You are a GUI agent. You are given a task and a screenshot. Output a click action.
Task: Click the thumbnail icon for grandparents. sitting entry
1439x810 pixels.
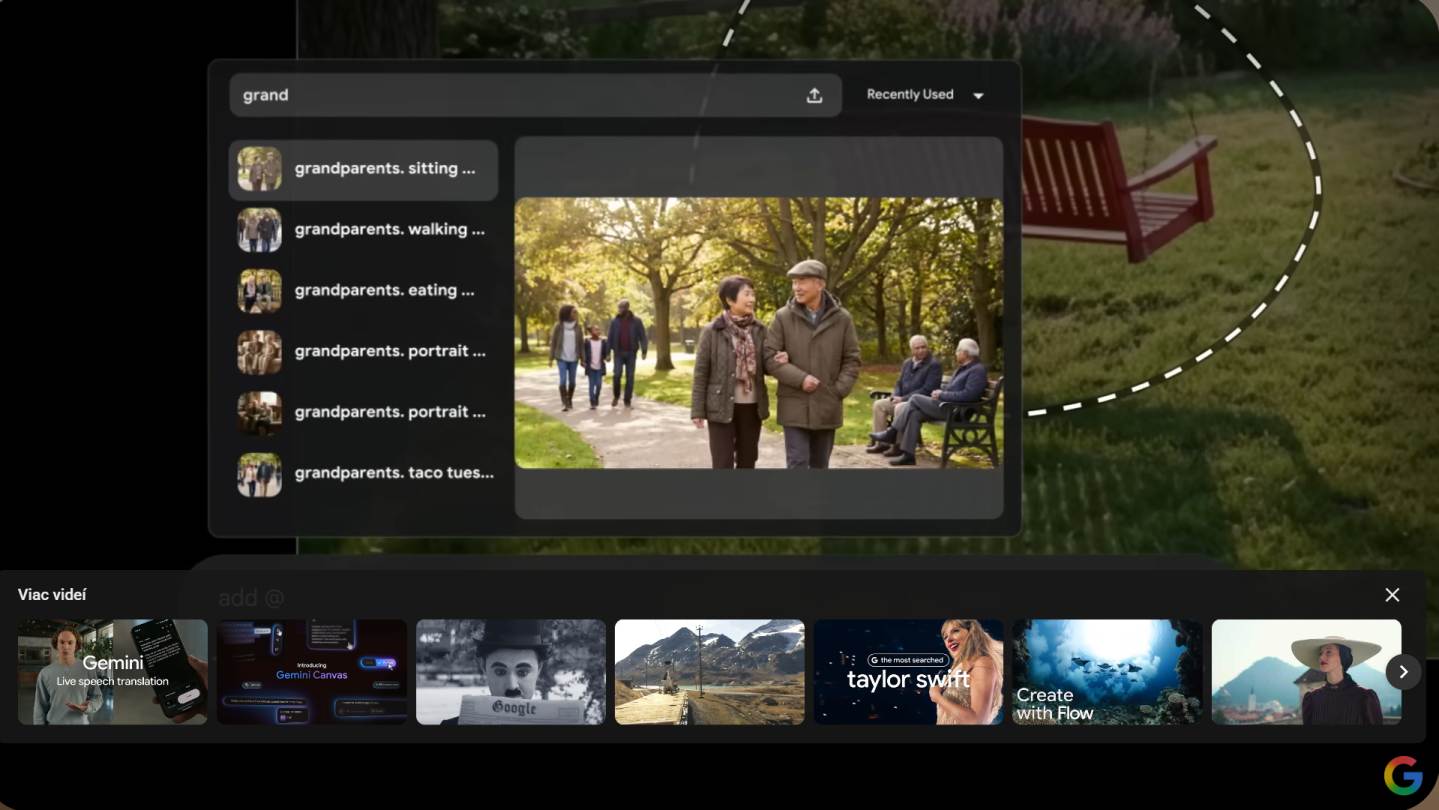[x=259, y=168]
